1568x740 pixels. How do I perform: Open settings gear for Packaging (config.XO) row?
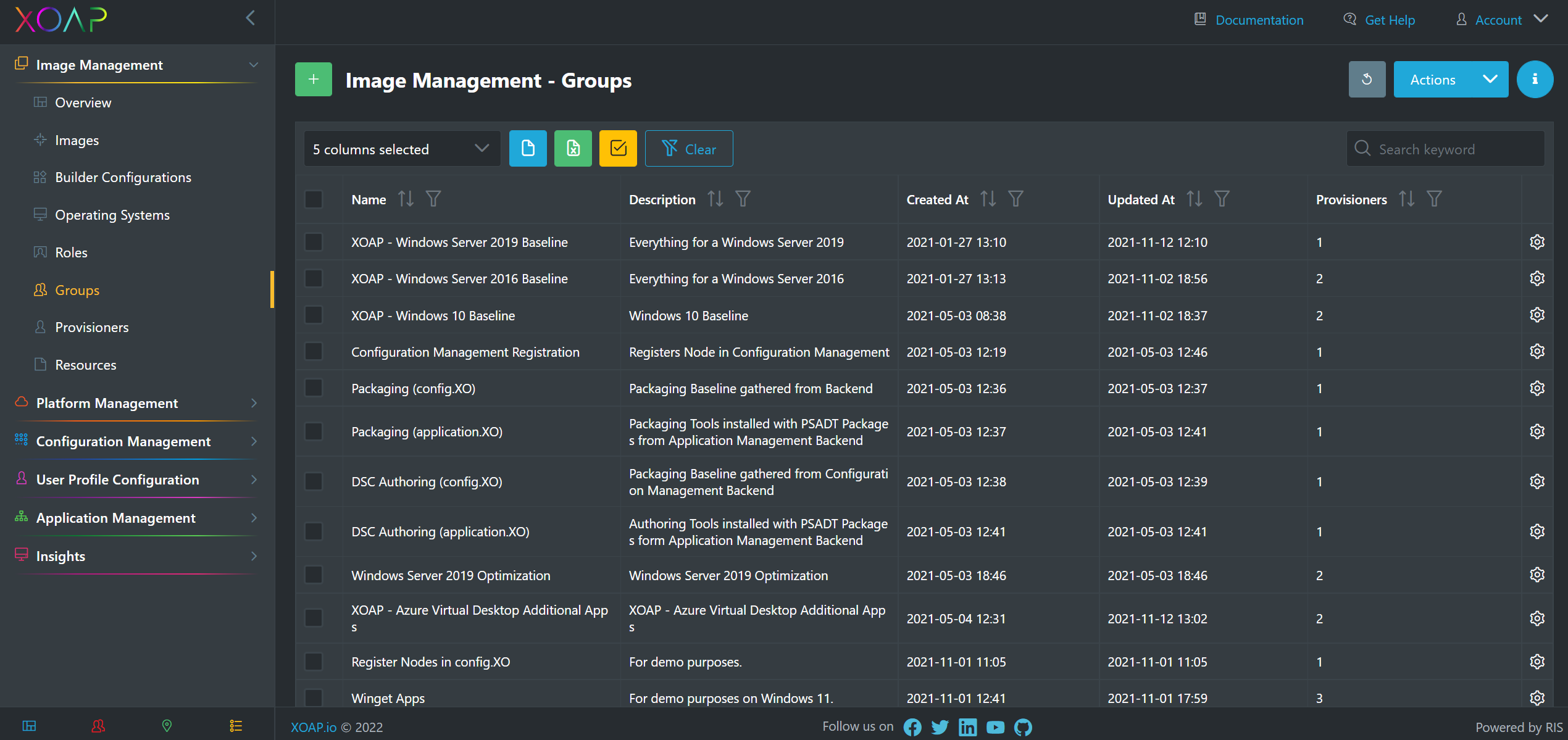[x=1537, y=388]
